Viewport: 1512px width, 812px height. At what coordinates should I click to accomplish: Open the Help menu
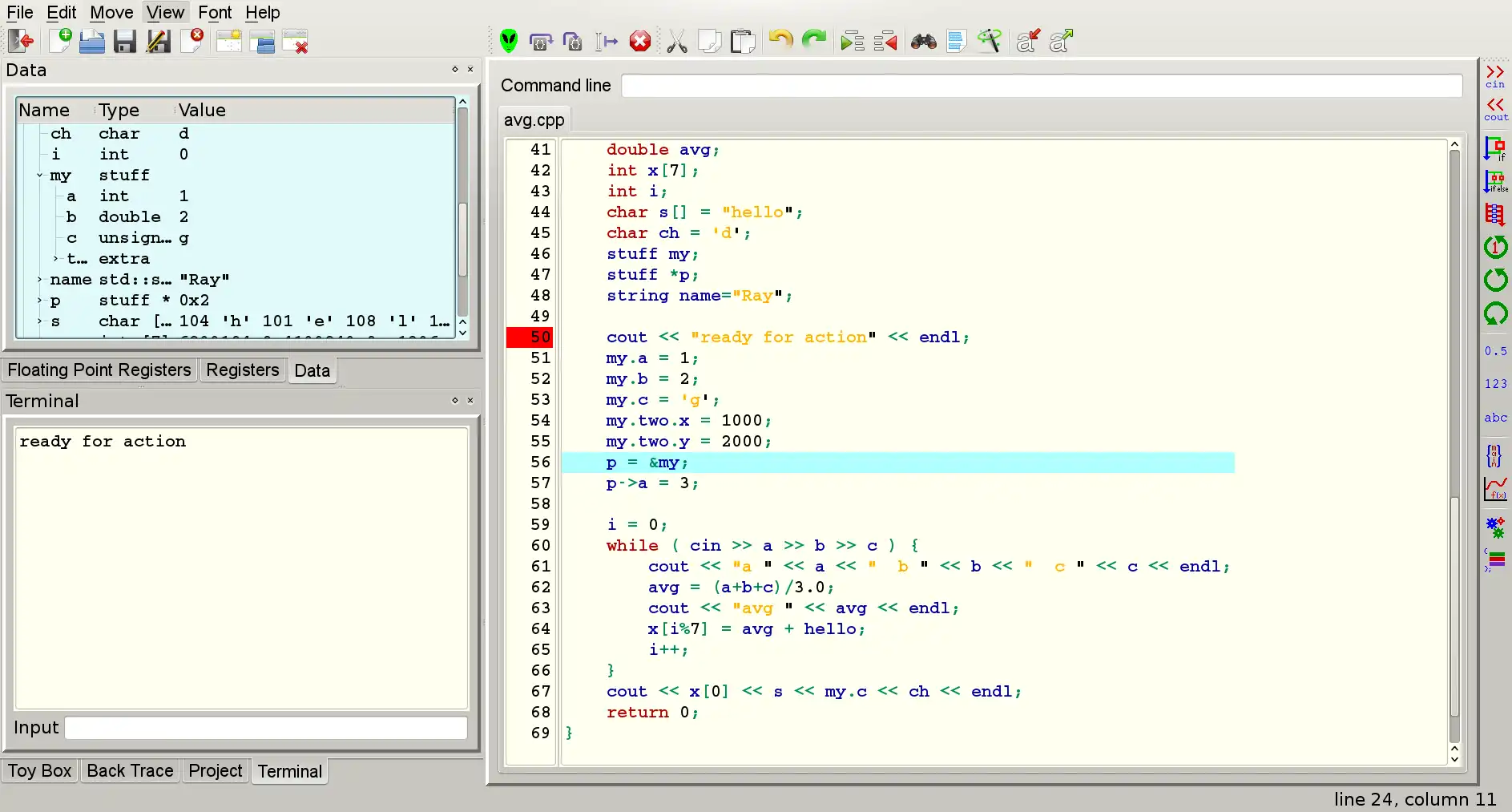click(263, 12)
